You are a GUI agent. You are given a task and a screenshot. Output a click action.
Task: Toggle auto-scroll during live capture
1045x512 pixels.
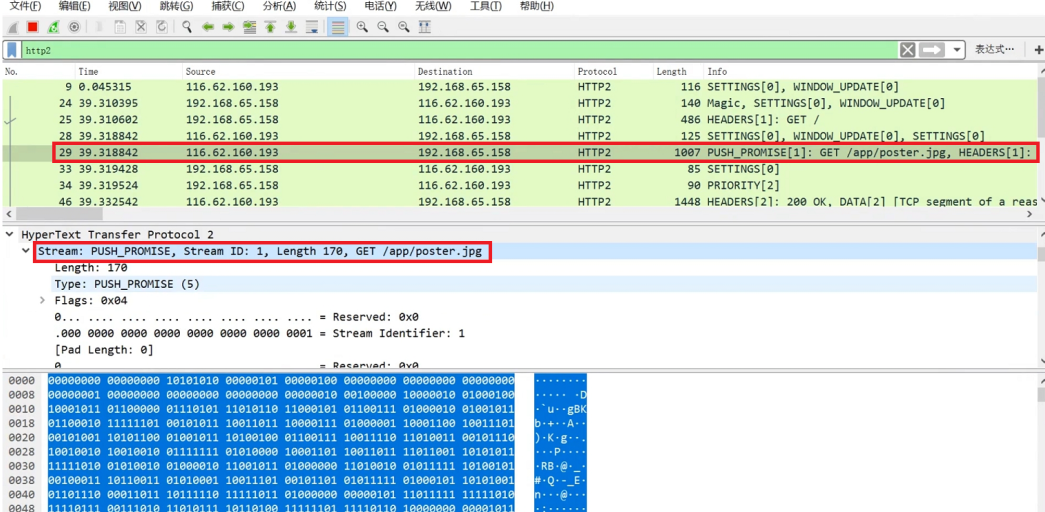tap(312, 27)
